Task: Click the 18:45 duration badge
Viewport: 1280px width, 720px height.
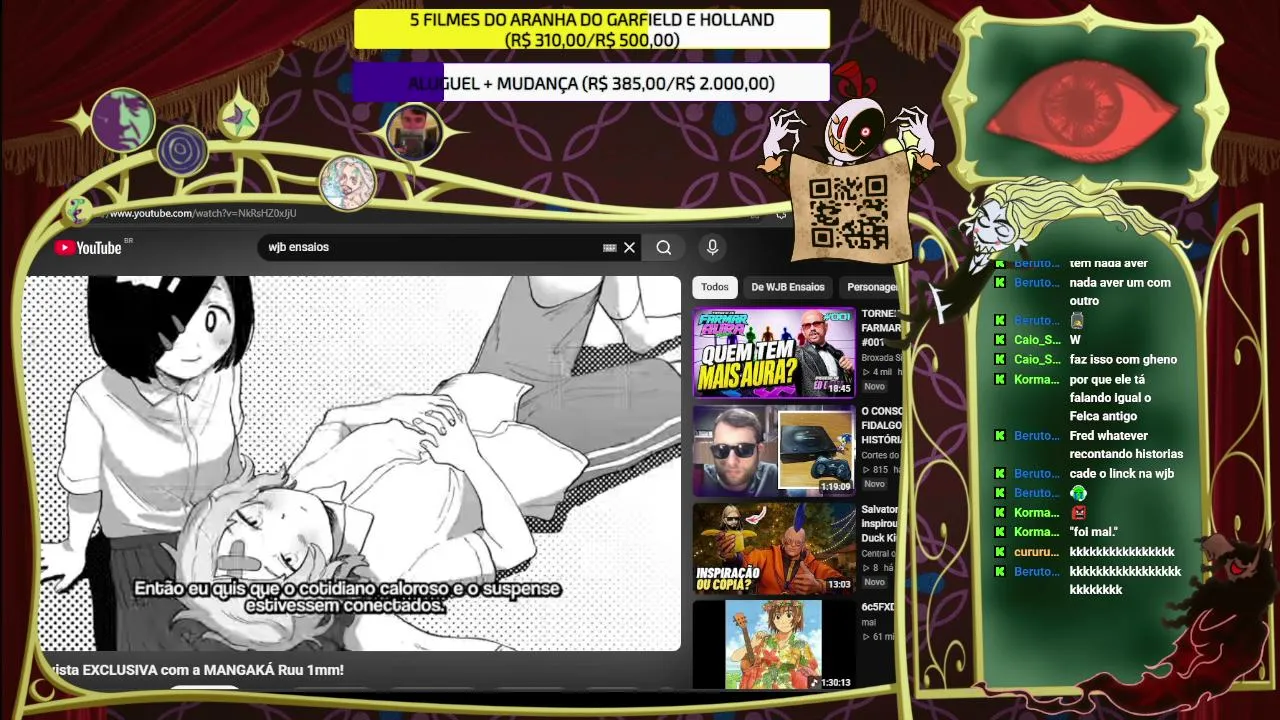Action: coord(839,388)
